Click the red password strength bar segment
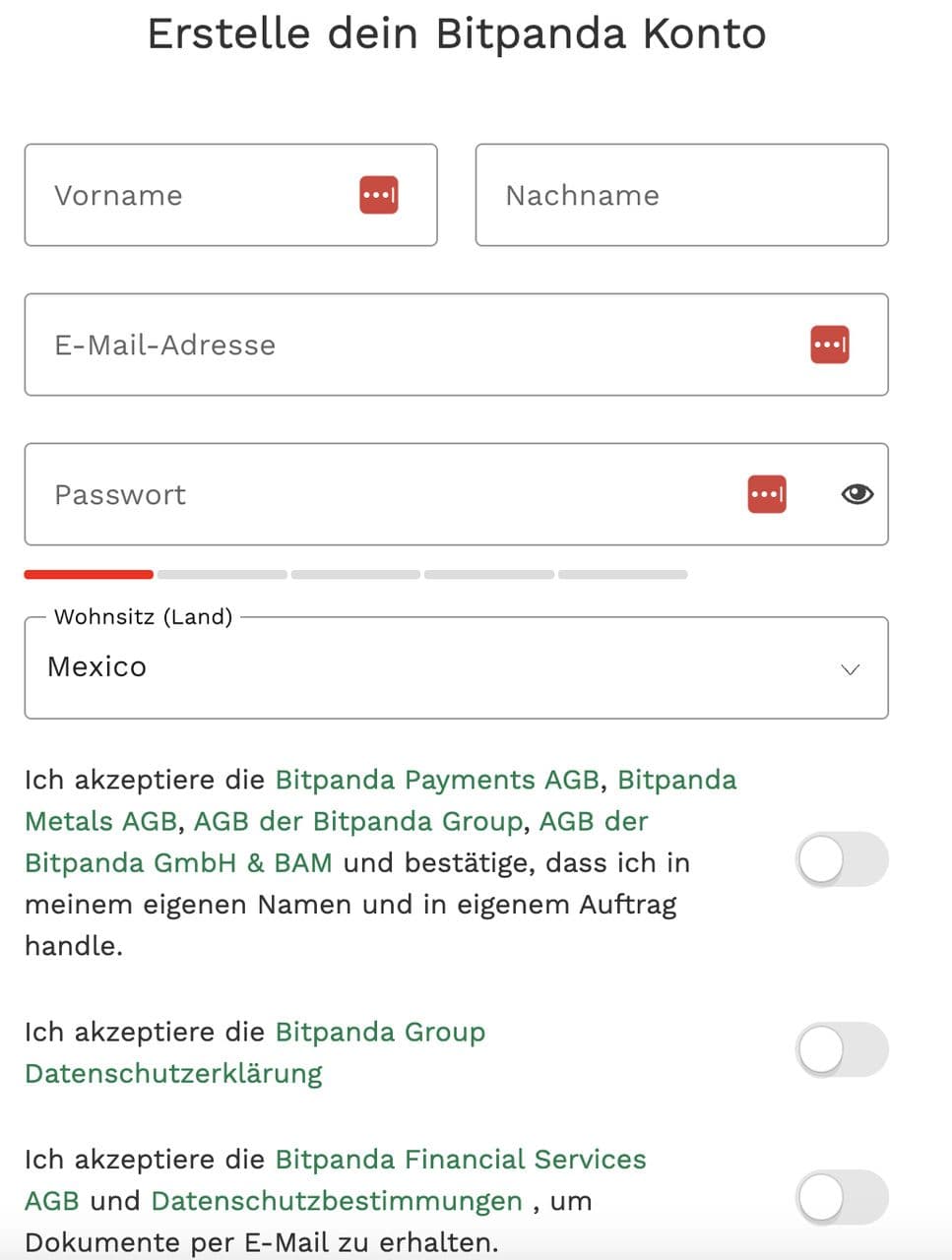 [89, 574]
